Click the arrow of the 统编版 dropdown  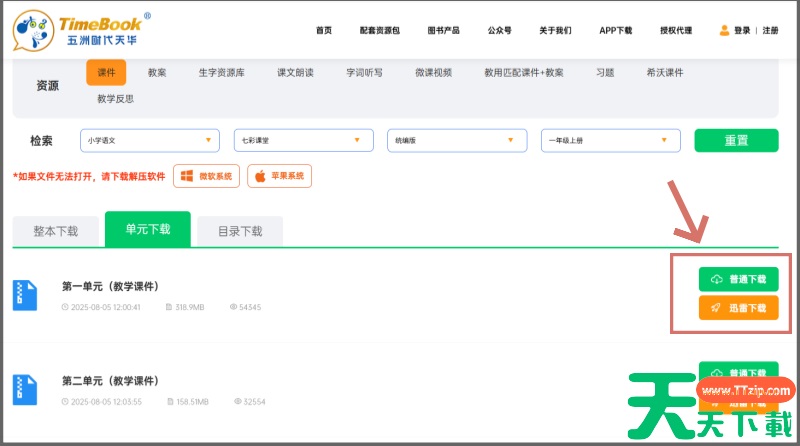pos(511,140)
